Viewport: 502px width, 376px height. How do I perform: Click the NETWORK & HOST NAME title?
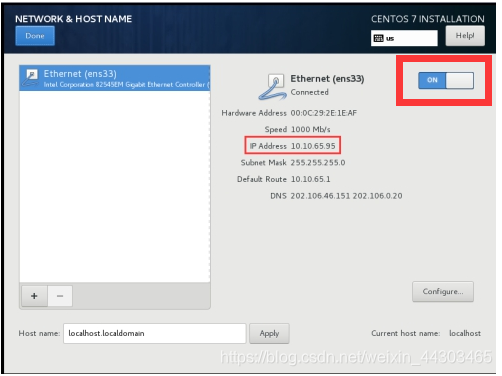[x=74, y=19]
